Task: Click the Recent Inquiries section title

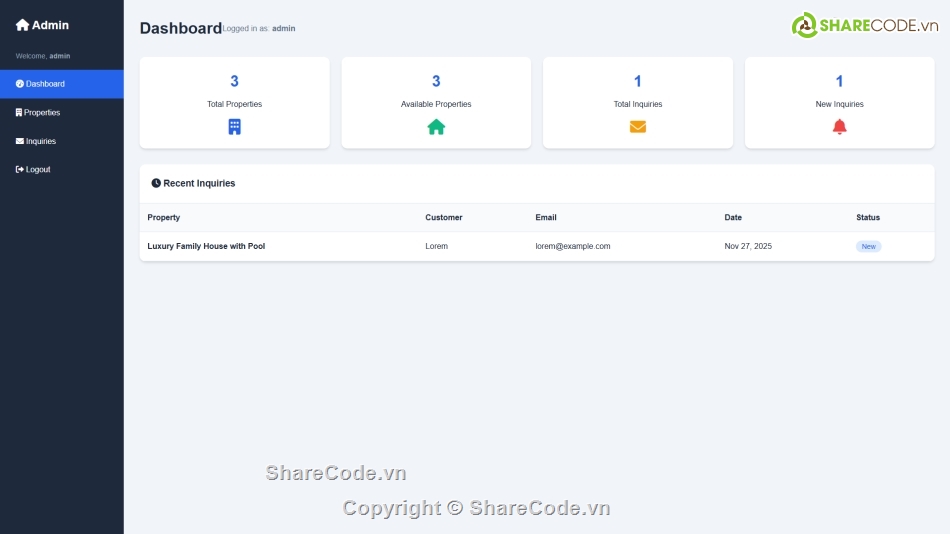Action: pos(199,183)
